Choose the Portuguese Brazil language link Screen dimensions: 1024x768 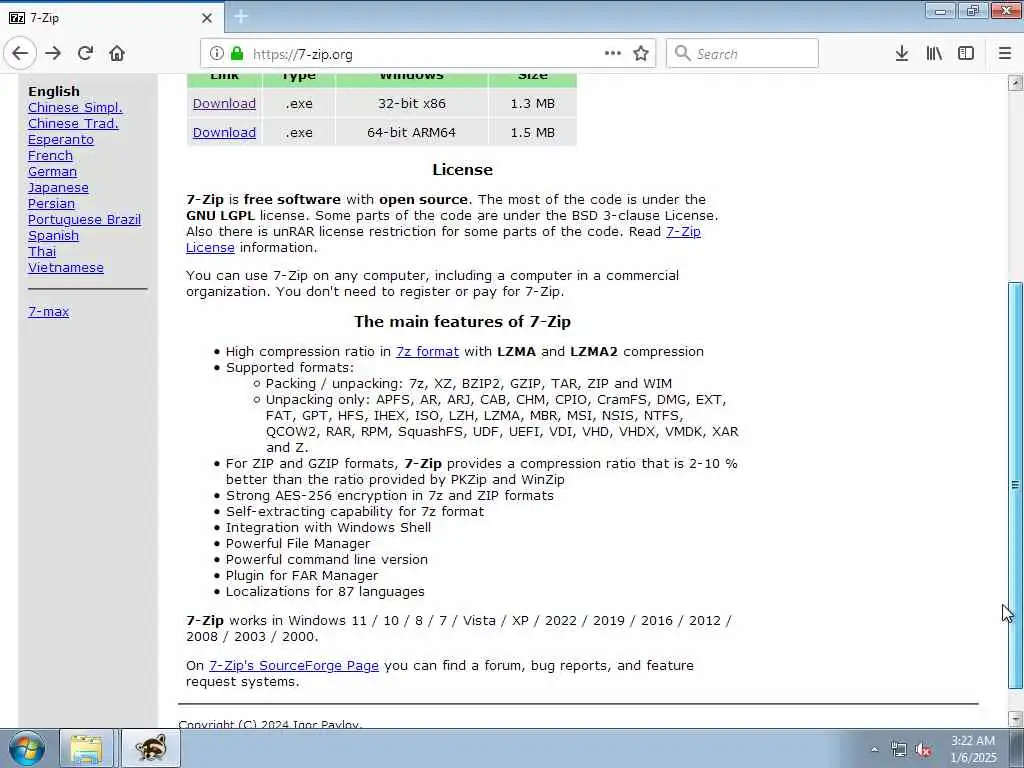tap(84, 219)
